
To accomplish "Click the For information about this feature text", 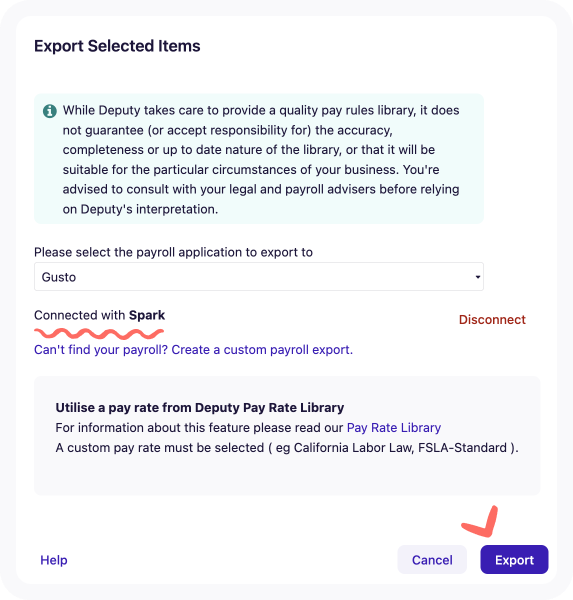I will [199, 427].
